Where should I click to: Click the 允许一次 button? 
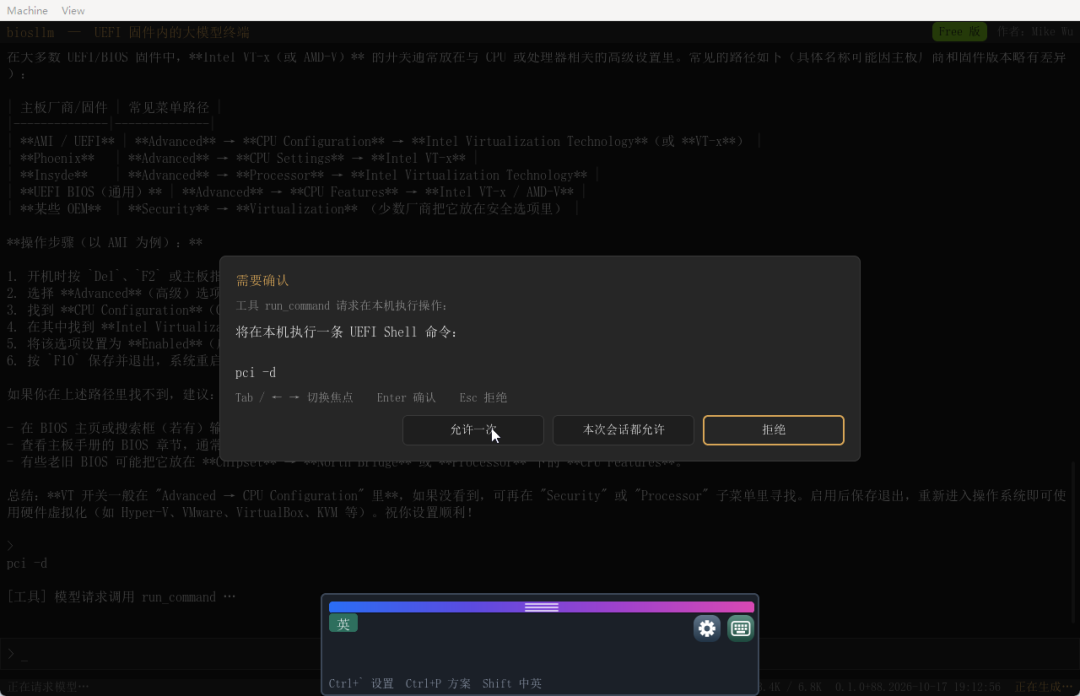[473, 430]
